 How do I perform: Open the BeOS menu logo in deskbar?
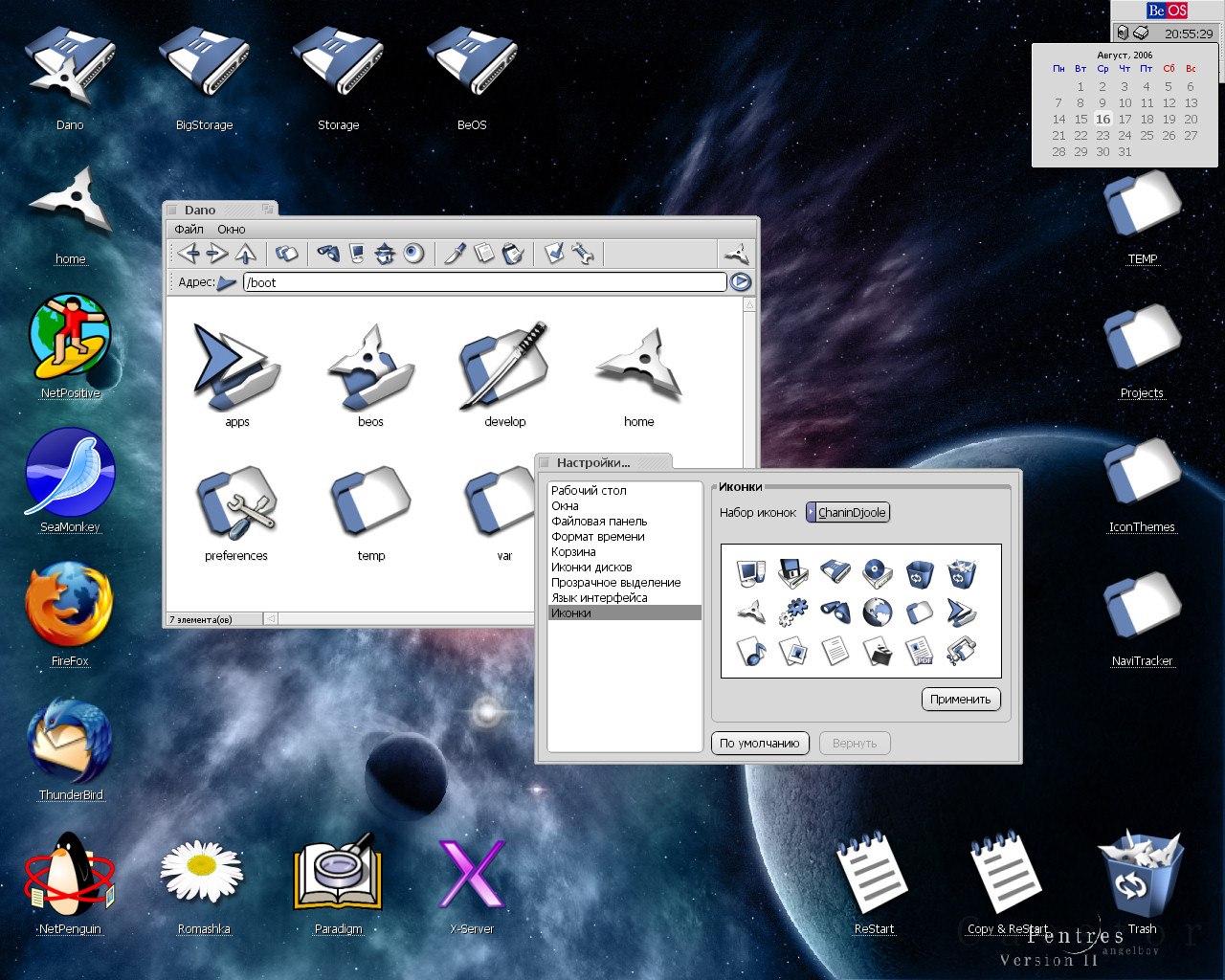pos(1168,11)
